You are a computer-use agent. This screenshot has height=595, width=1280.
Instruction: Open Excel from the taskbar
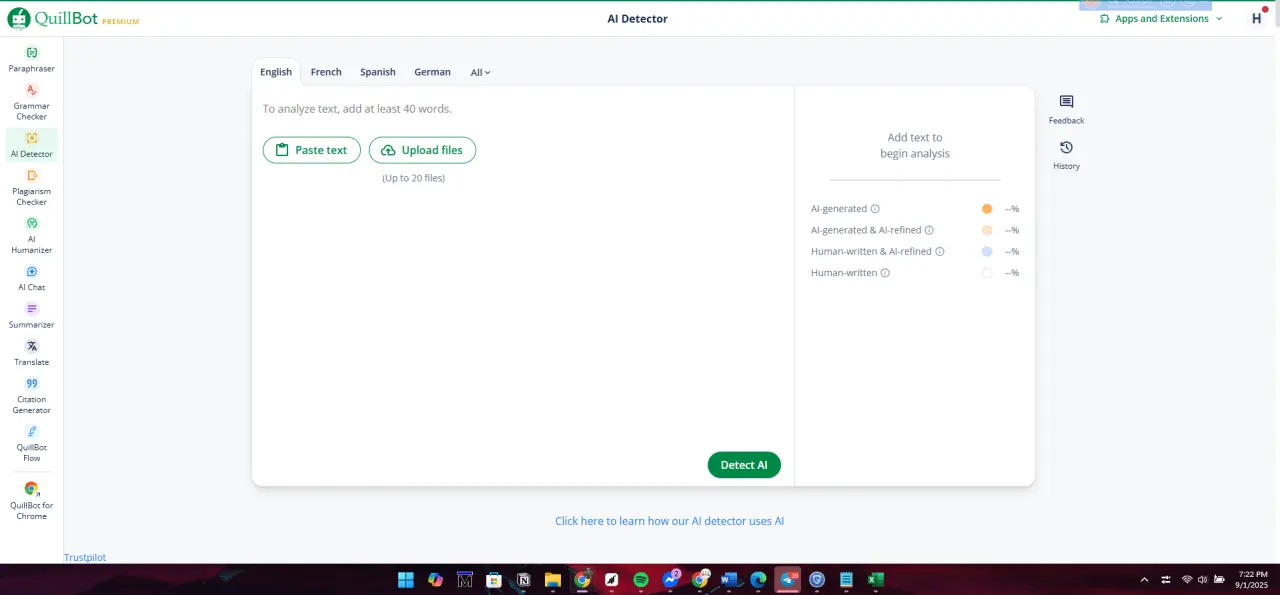click(x=875, y=580)
